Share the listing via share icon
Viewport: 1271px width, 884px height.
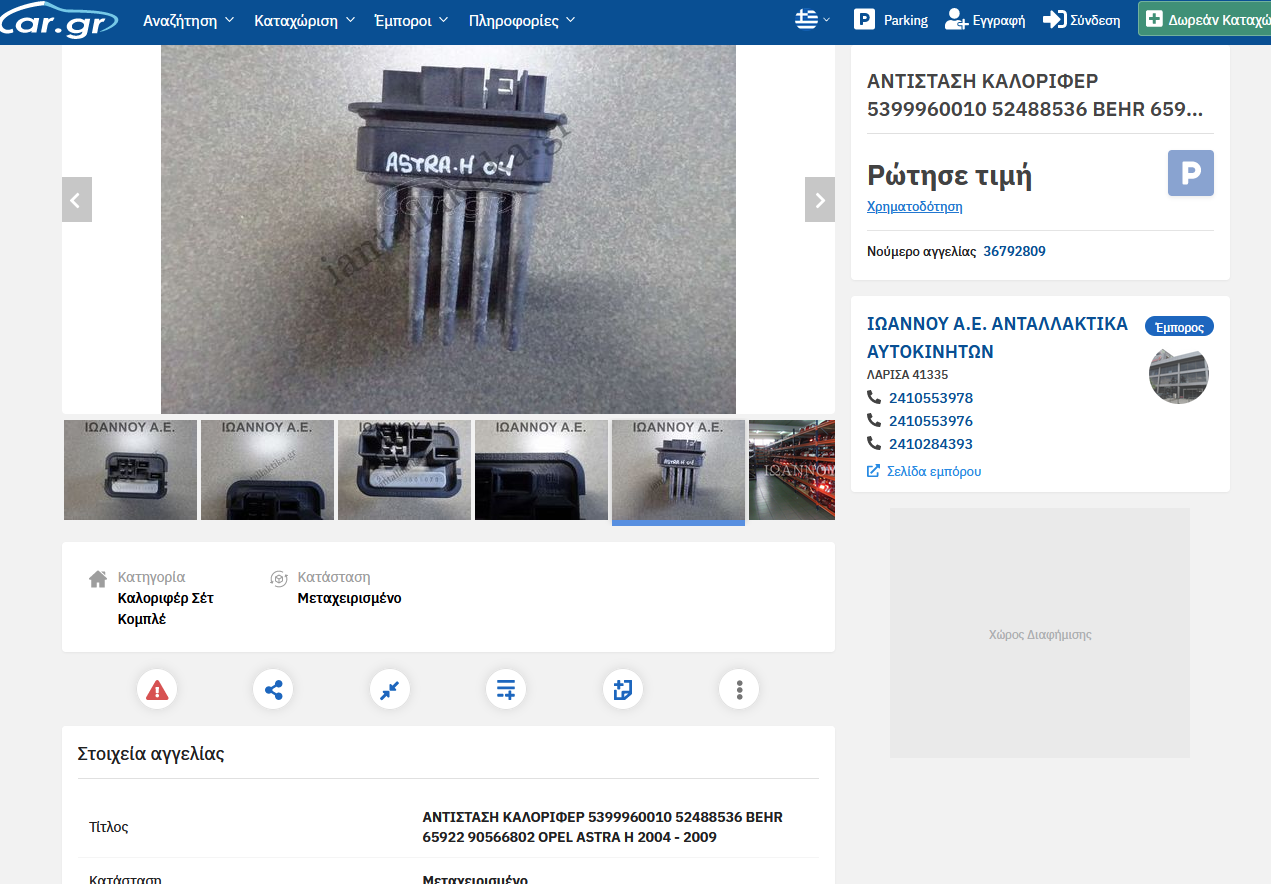click(273, 689)
